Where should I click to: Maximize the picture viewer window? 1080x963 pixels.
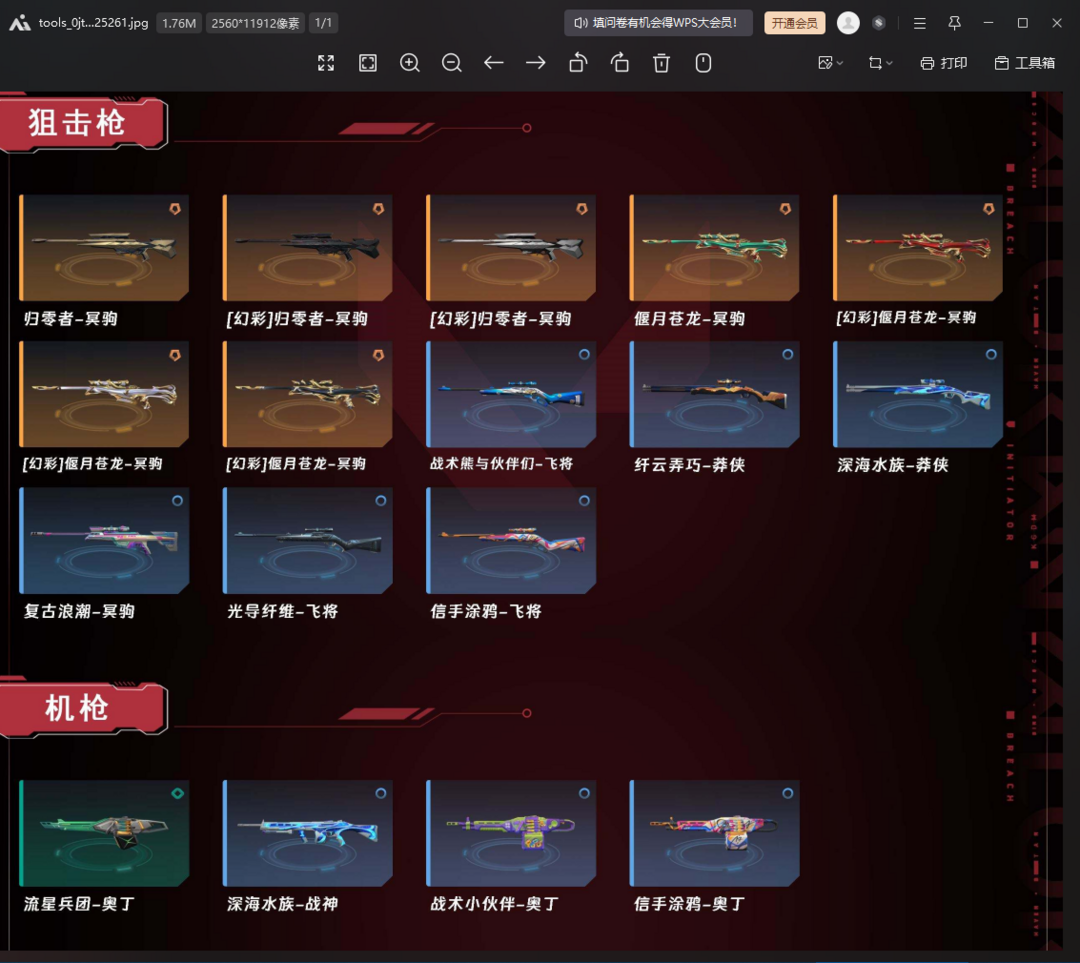tap(1023, 23)
